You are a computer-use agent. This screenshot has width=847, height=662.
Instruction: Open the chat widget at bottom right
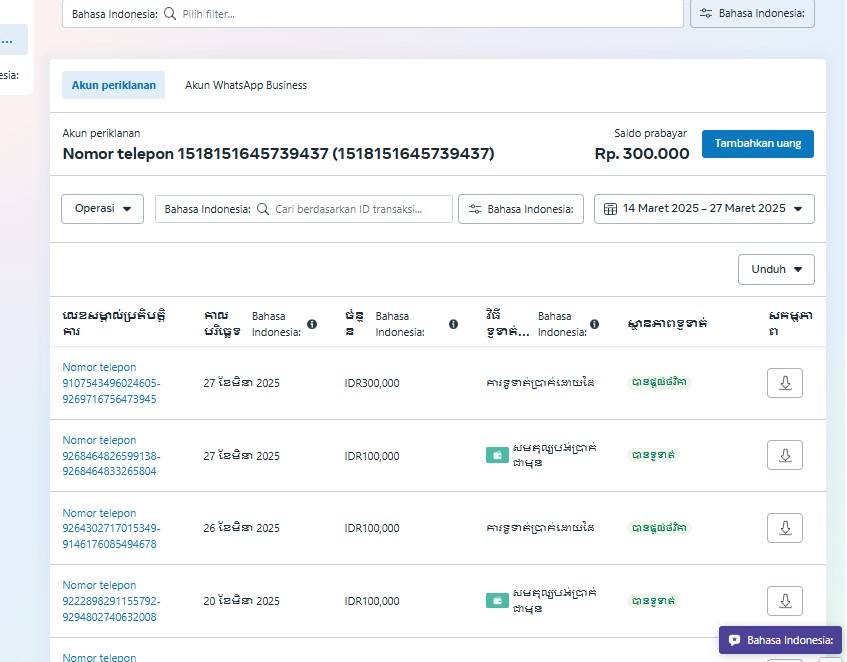[780, 640]
